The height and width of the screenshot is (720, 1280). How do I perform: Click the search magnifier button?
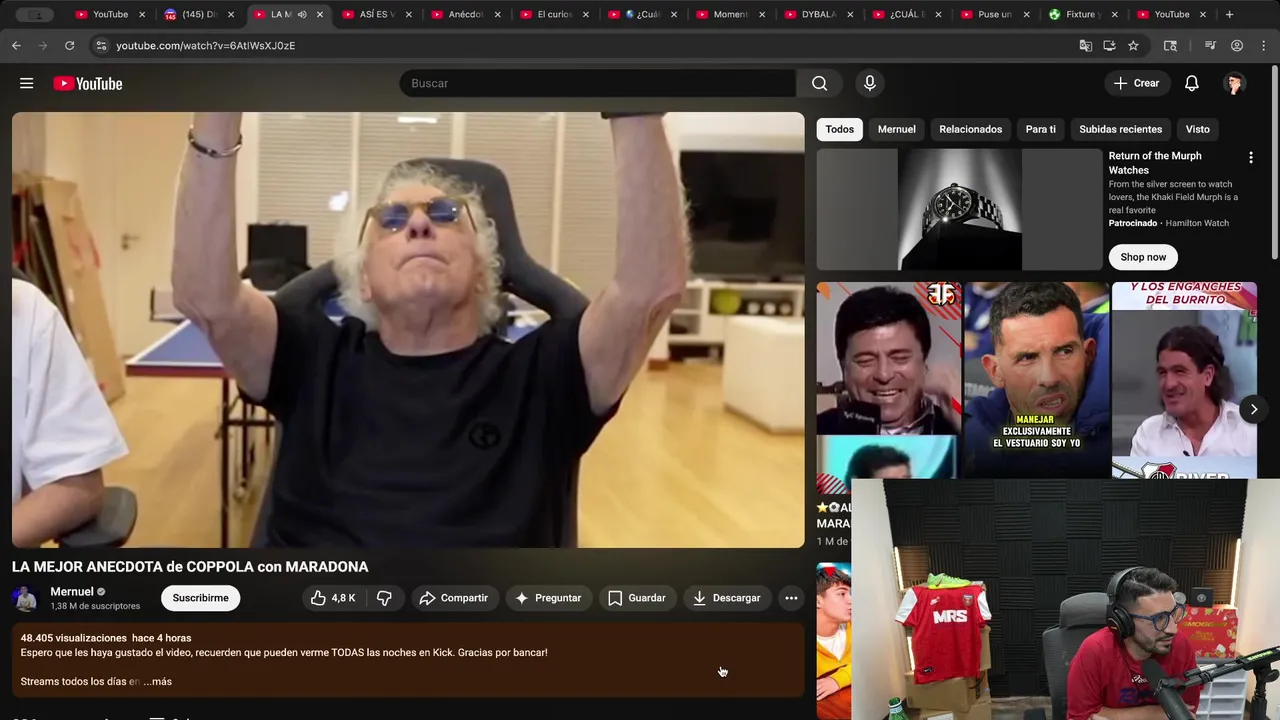[819, 83]
